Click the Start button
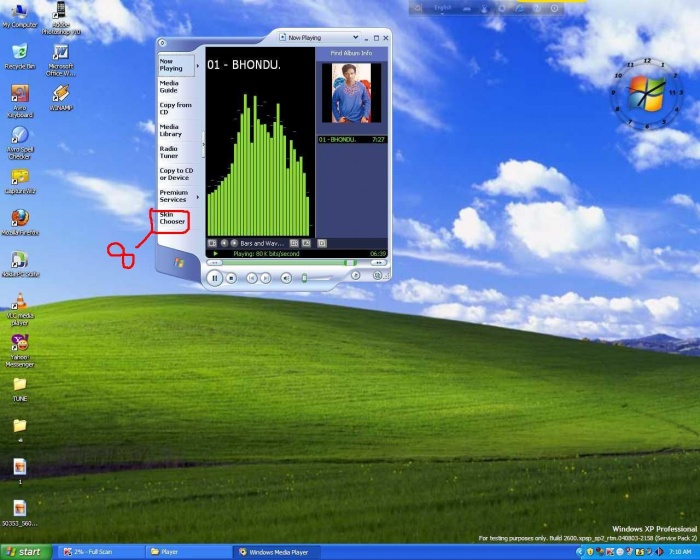700x560 pixels. click(25, 552)
